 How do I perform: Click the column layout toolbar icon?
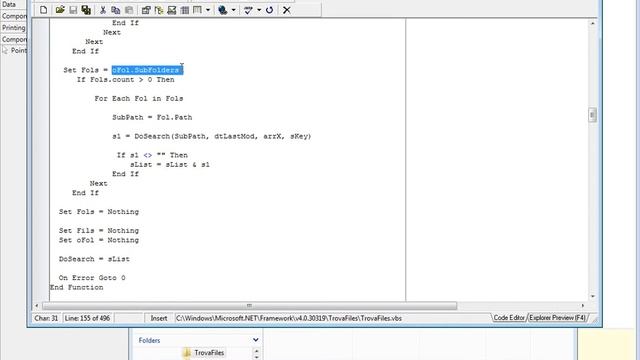pyautogui.click(x=198, y=10)
